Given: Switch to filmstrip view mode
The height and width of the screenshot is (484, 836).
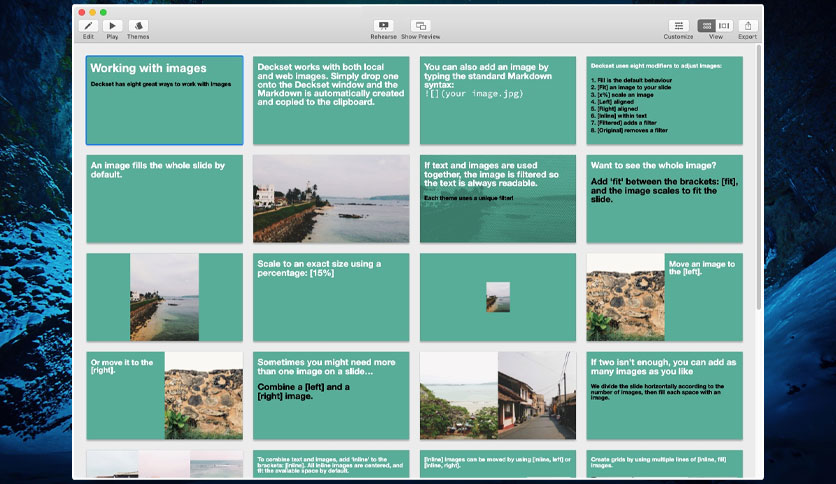Looking at the screenshot, I should click(724, 26).
